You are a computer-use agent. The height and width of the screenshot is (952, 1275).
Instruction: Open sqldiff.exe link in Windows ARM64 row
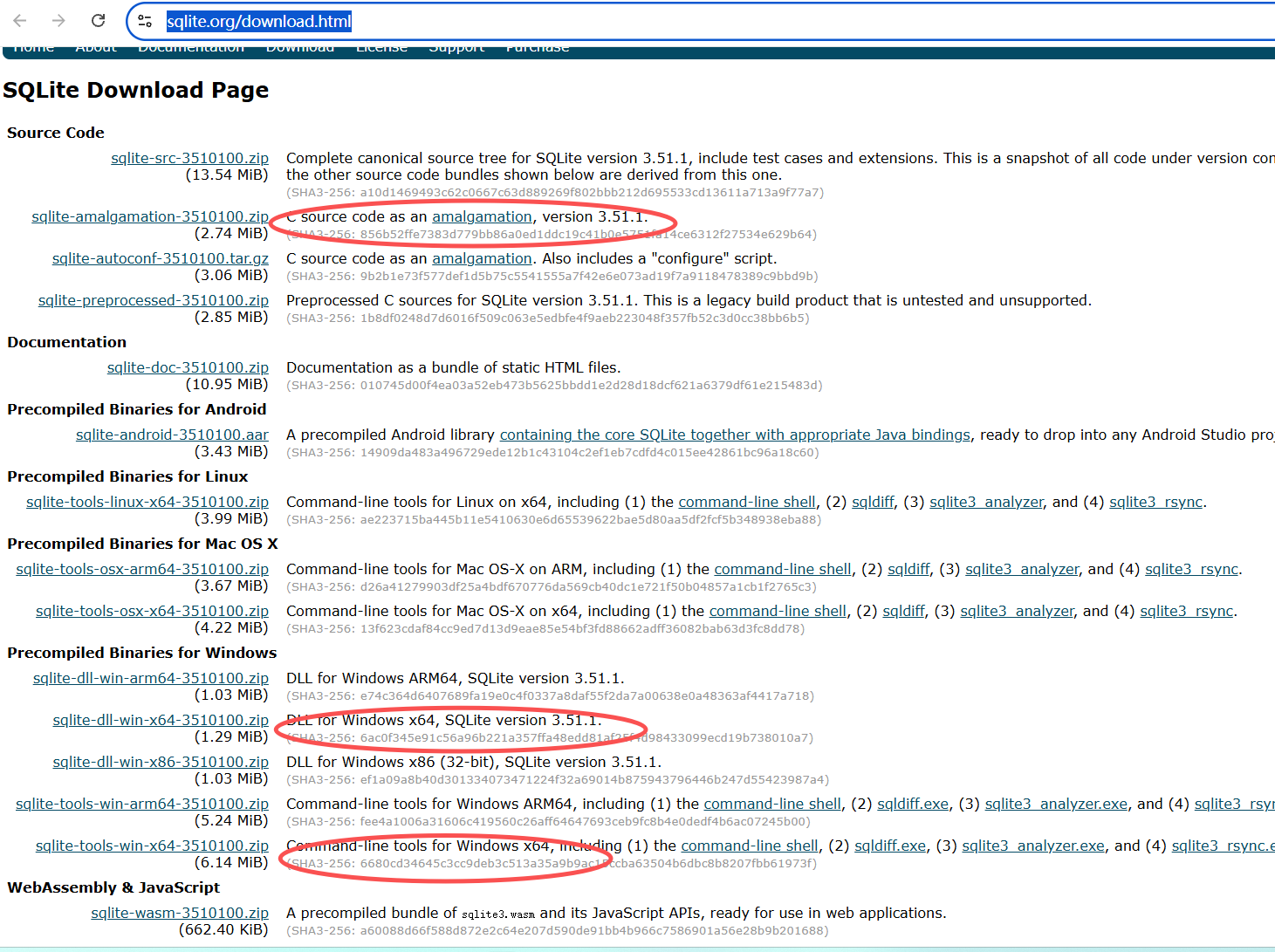point(913,804)
